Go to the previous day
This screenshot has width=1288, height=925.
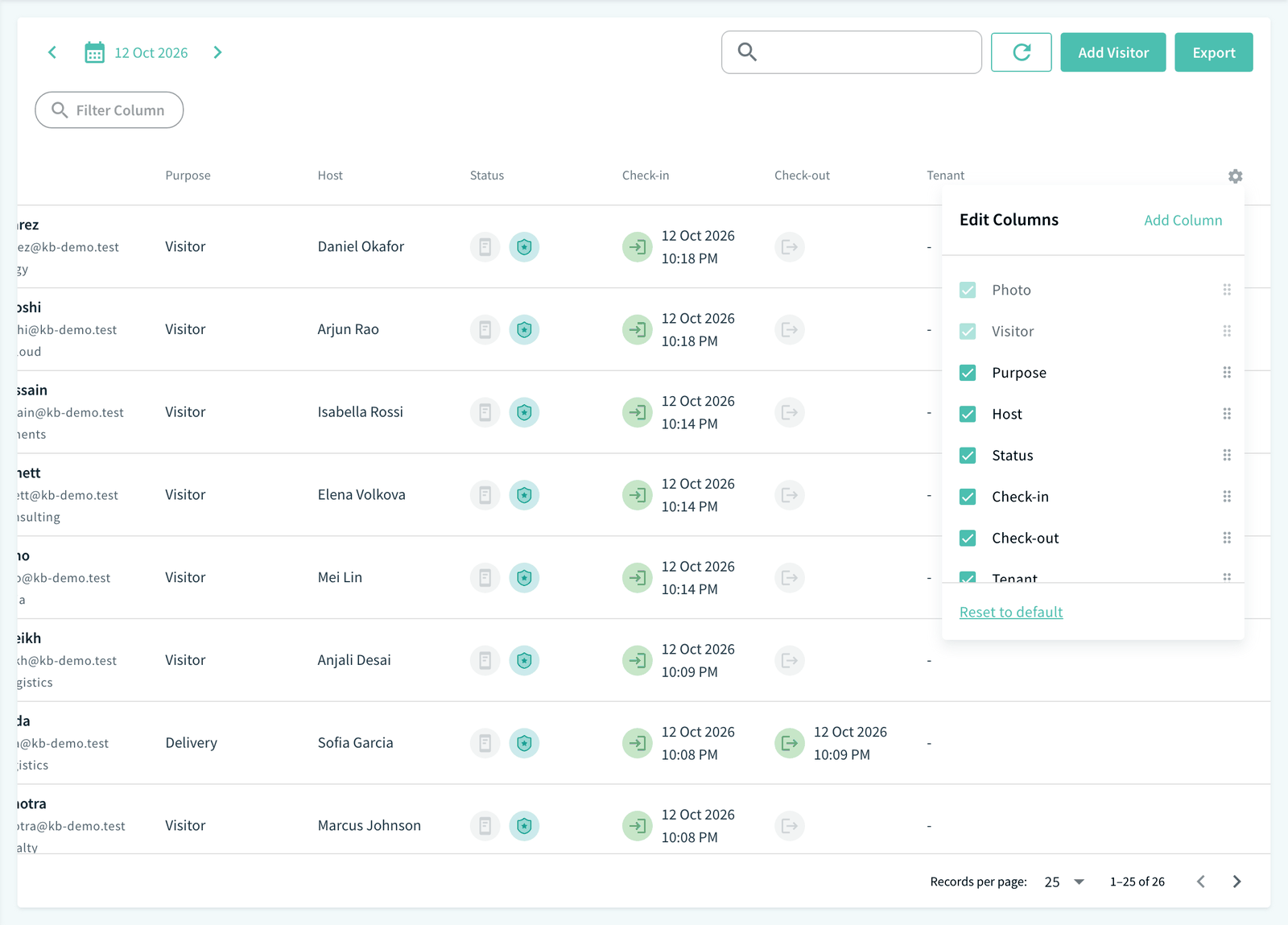pos(52,52)
